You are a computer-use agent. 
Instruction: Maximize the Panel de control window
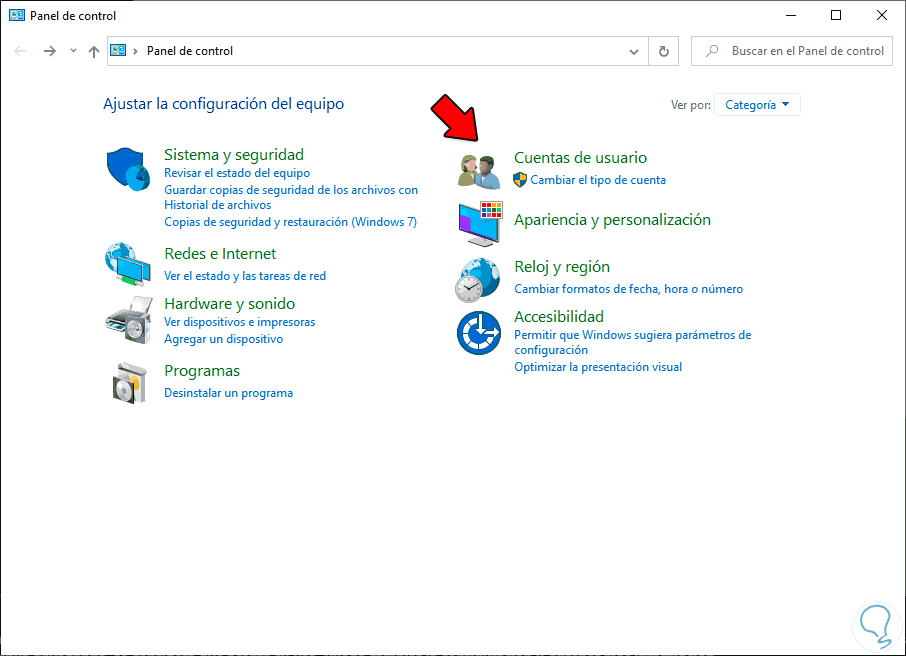click(836, 15)
